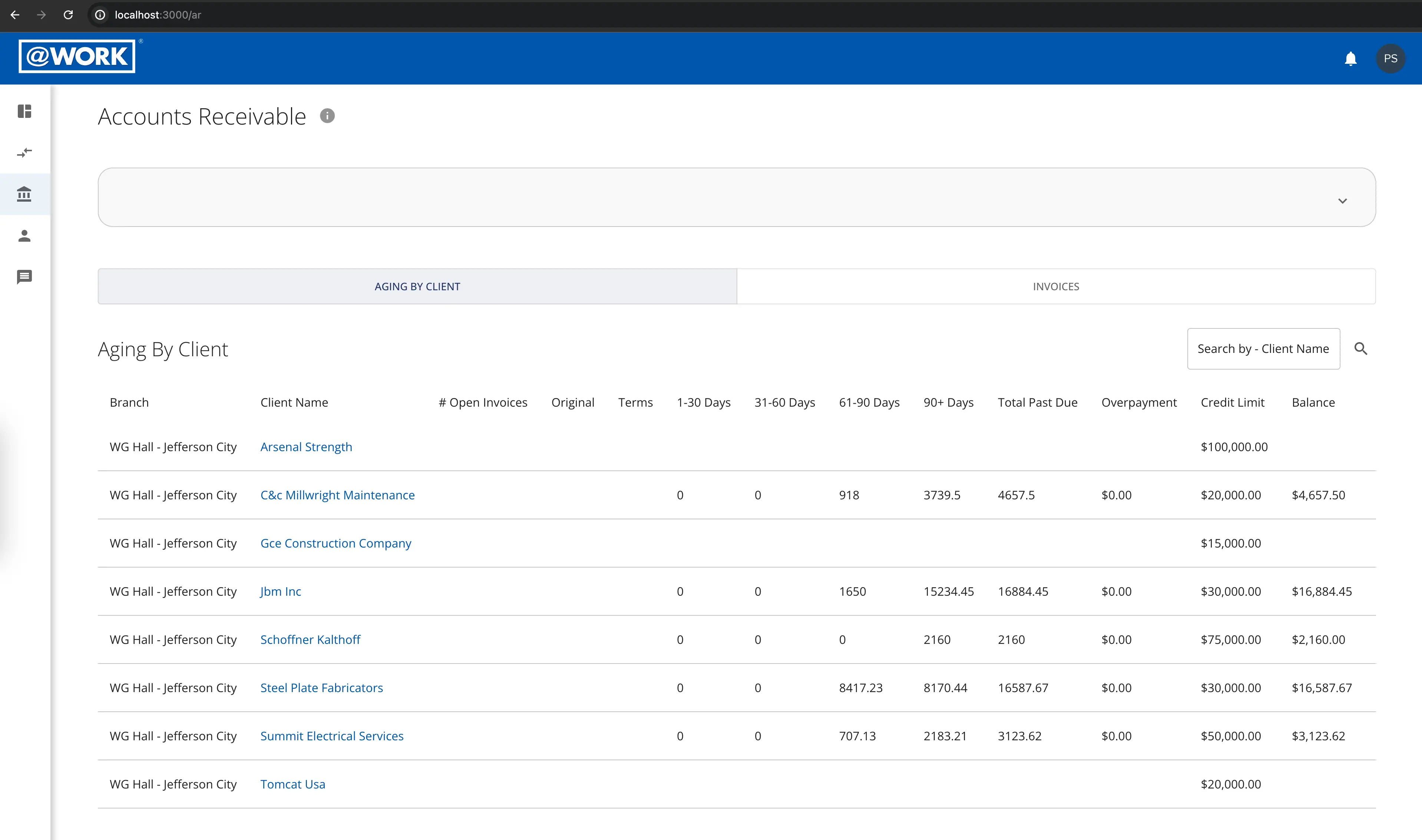Click the $2,160.00 balance cell
This screenshot has height=840, width=1422.
(1318, 639)
